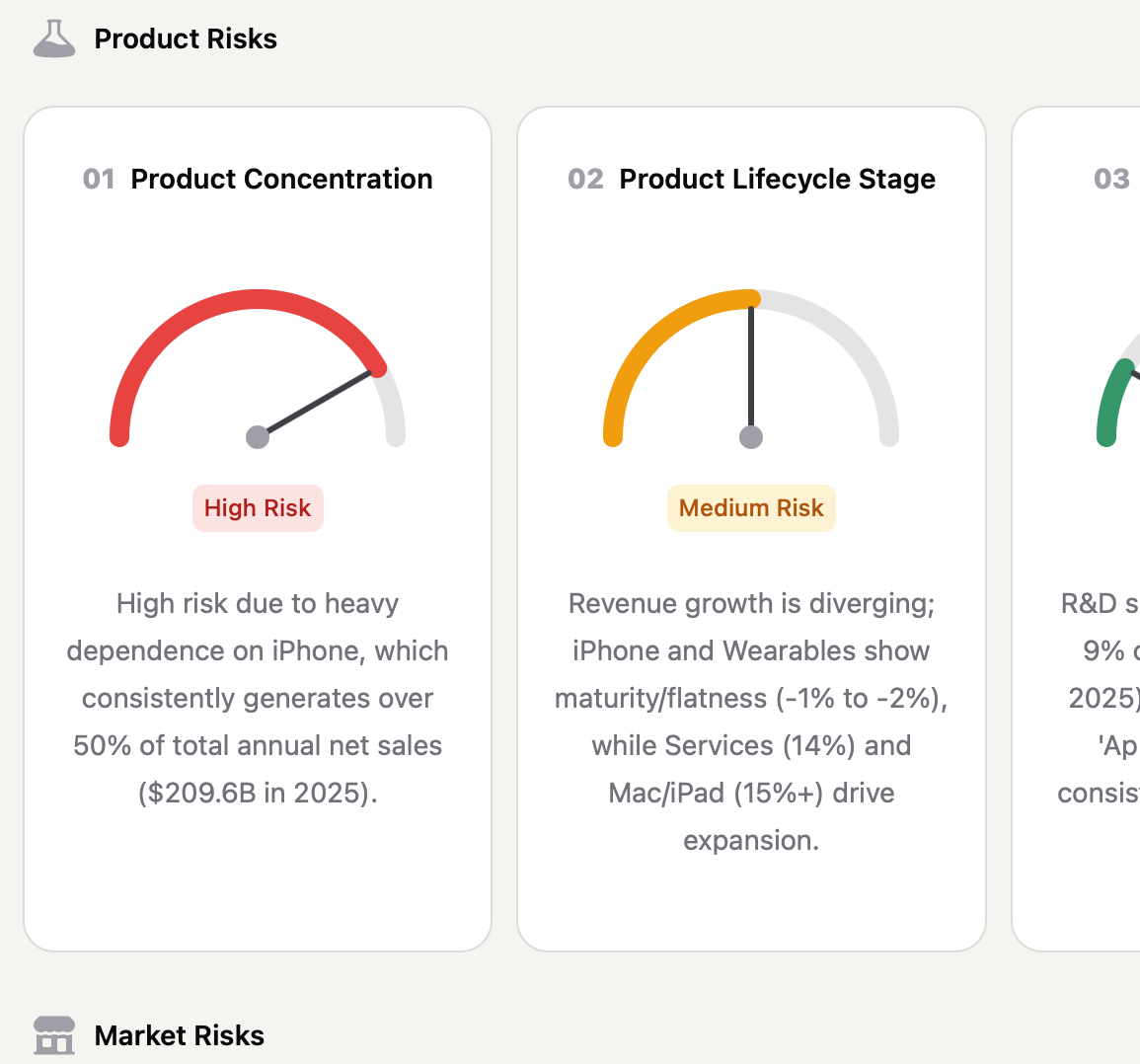Click the pivot dot of the red gauge
This screenshot has height=1064, width=1140.
coord(258,437)
